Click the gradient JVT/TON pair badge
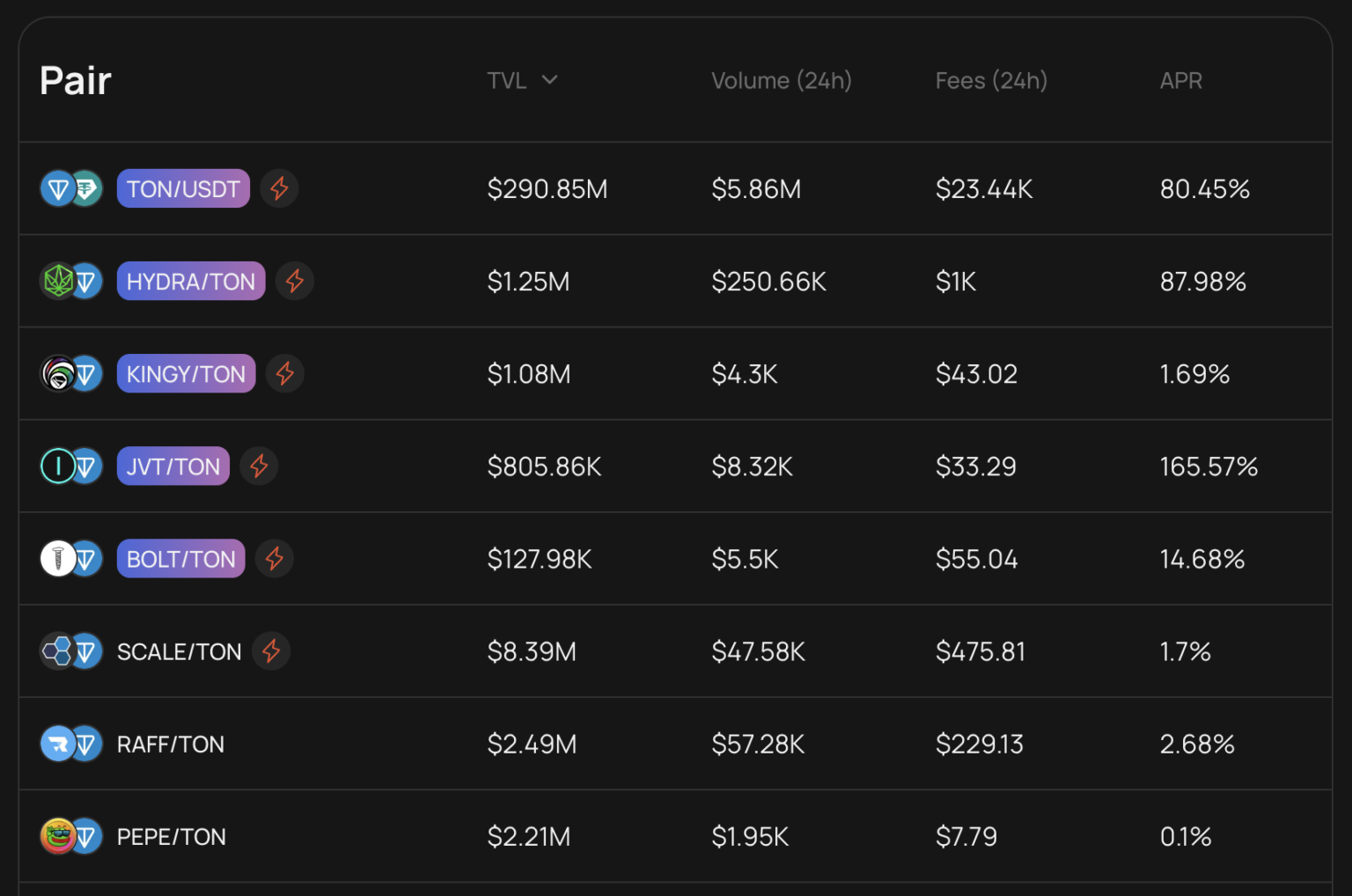The height and width of the screenshot is (896, 1352). tap(173, 466)
